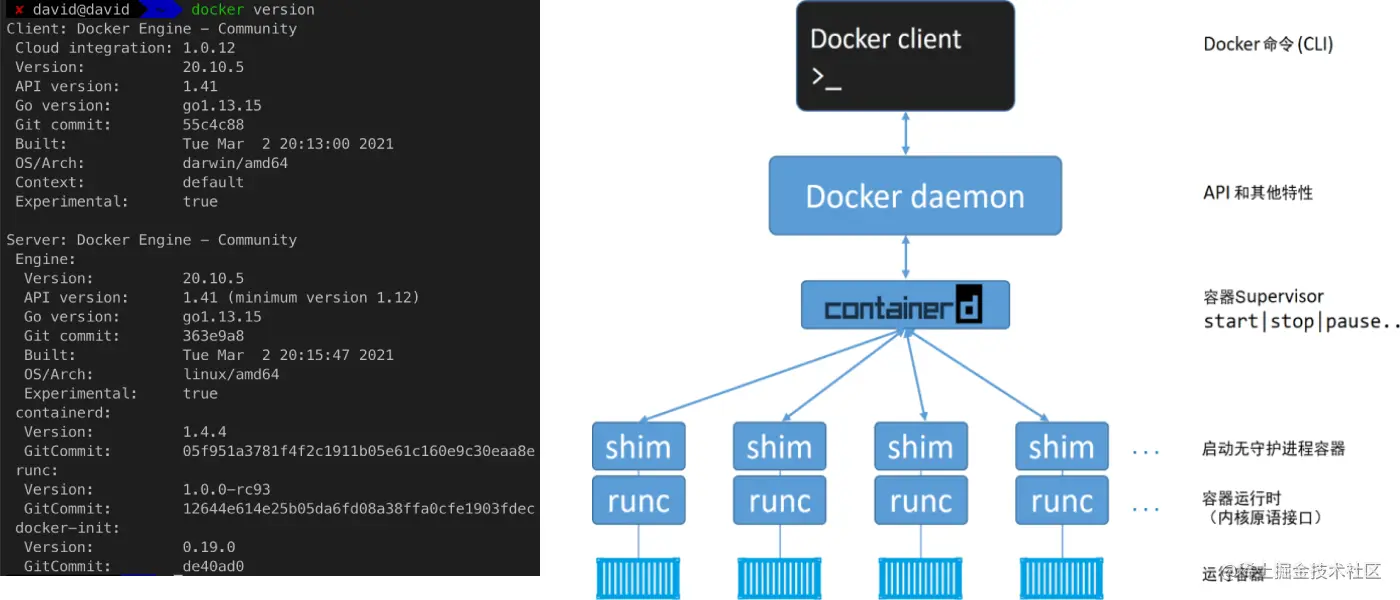The height and width of the screenshot is (600, 1400).
Task: Click the red x status icon in the prompt
Action: 19,9
